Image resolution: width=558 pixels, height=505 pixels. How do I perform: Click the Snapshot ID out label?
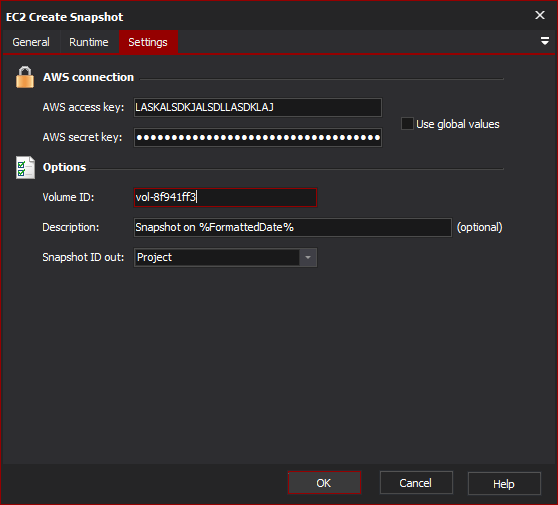pyautogui.click(x=83, y=257)
